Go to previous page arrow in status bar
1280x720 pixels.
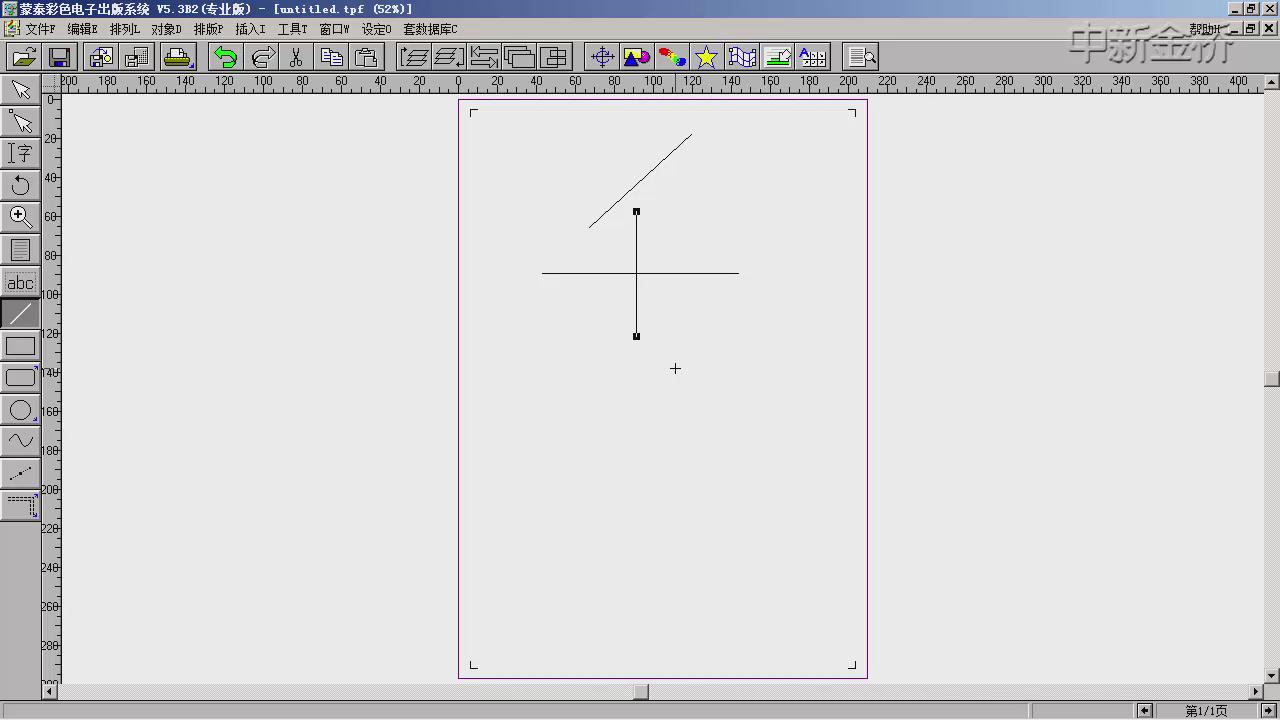1144,710
